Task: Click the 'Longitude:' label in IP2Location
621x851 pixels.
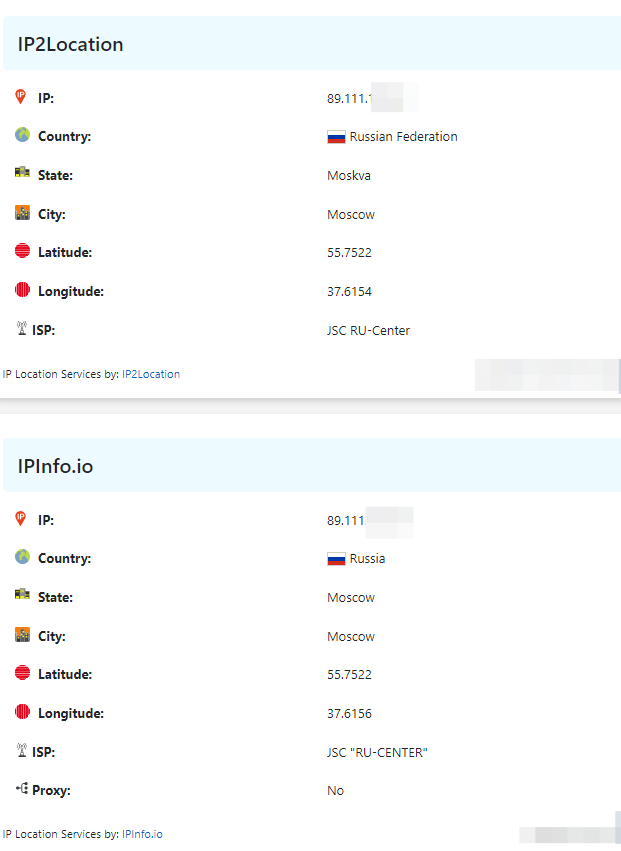Action: coord(71,291)
